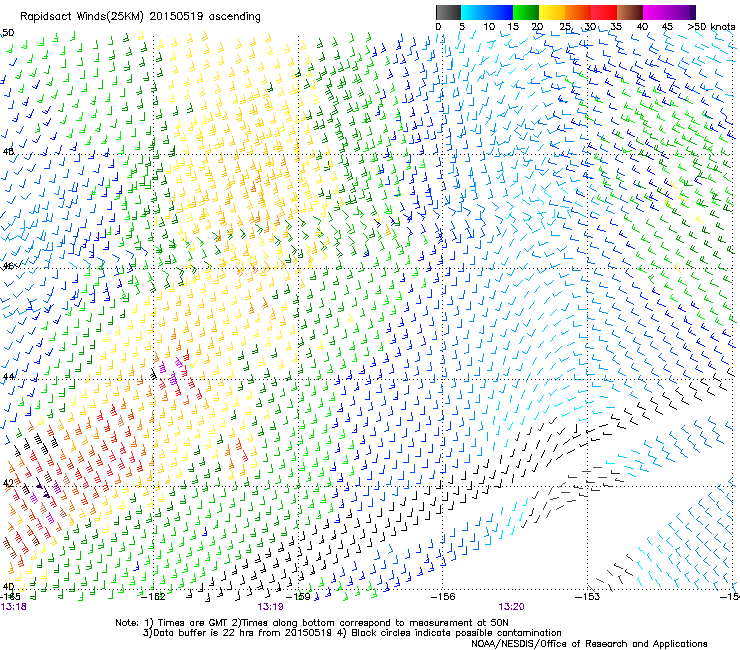
Task: Click the latitude label 40
Action: [8, 586]
